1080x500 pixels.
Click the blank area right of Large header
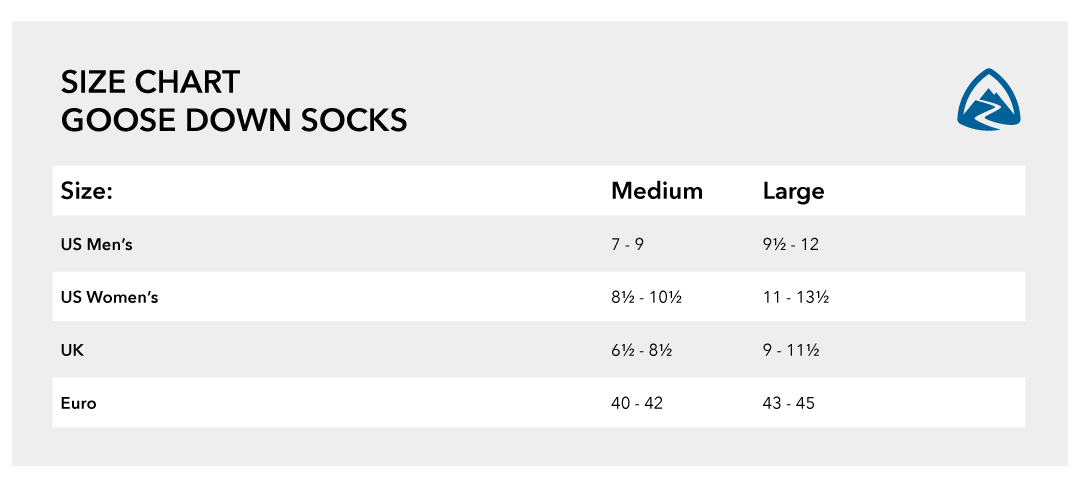pos(926,191)
